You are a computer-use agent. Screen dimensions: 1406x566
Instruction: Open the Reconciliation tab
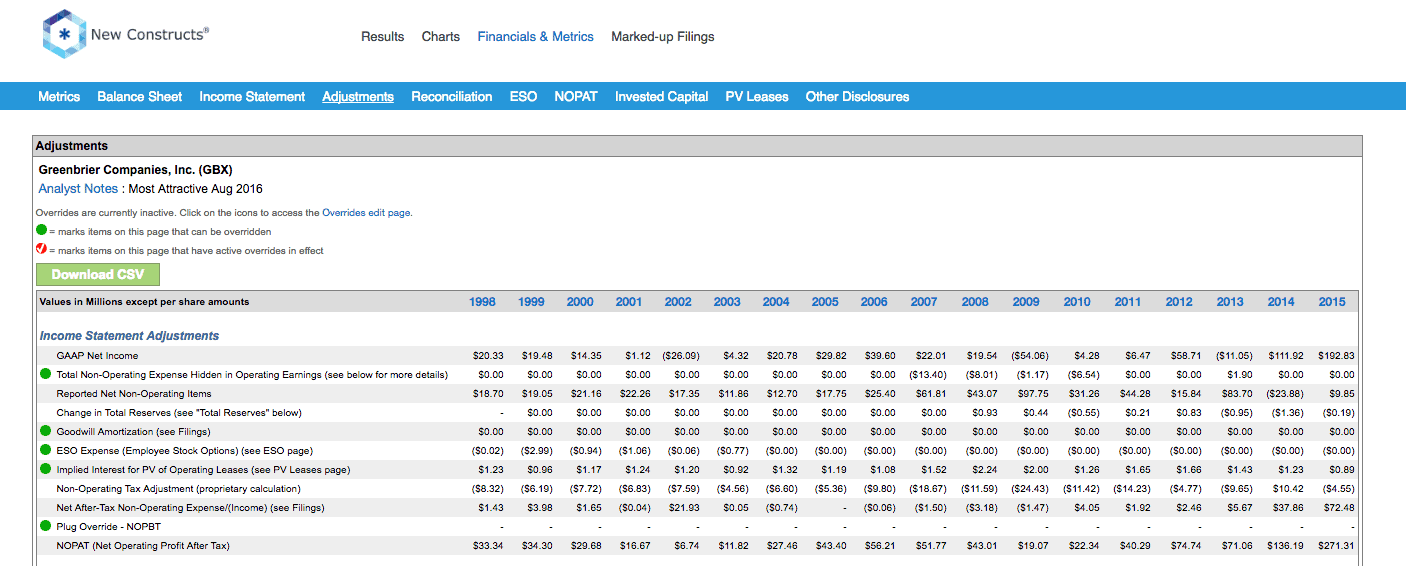(x=452, y=97)
